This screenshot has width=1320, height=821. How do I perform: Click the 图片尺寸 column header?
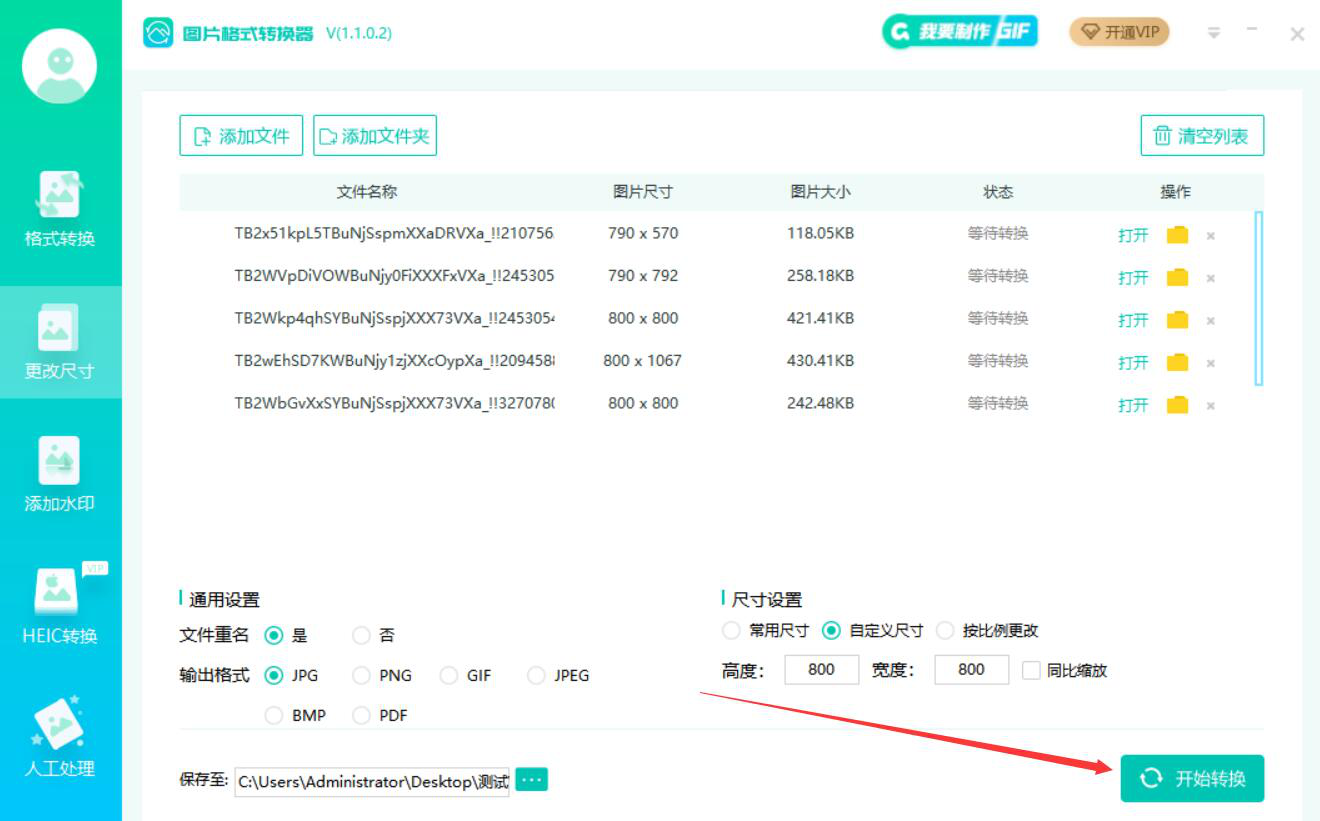[643, 192]
